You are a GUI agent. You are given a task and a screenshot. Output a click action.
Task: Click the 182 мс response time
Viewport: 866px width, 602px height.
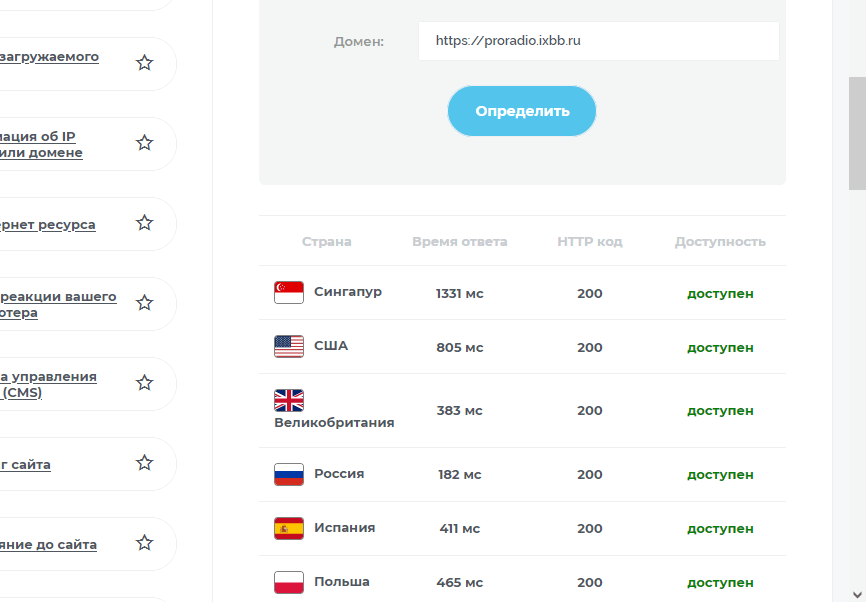point(460,475)
